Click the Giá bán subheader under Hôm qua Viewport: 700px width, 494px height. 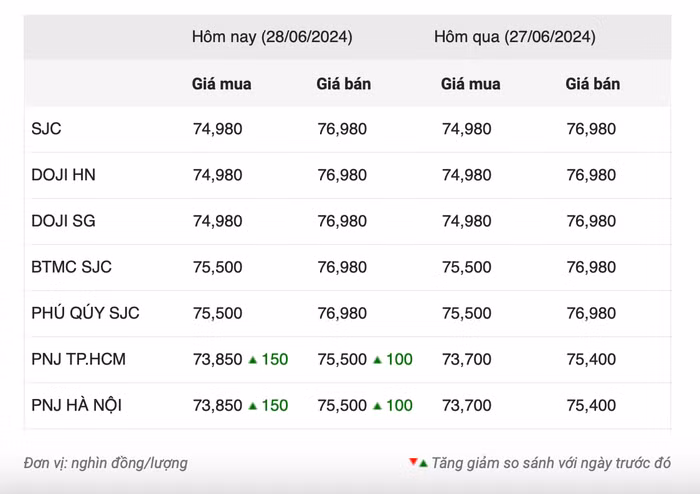593,84
